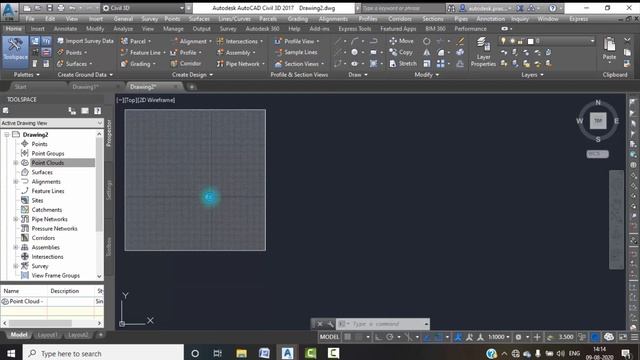
Task: Expand the Pipe Network ribbon dropdown
Action: [x=263, y=64]
